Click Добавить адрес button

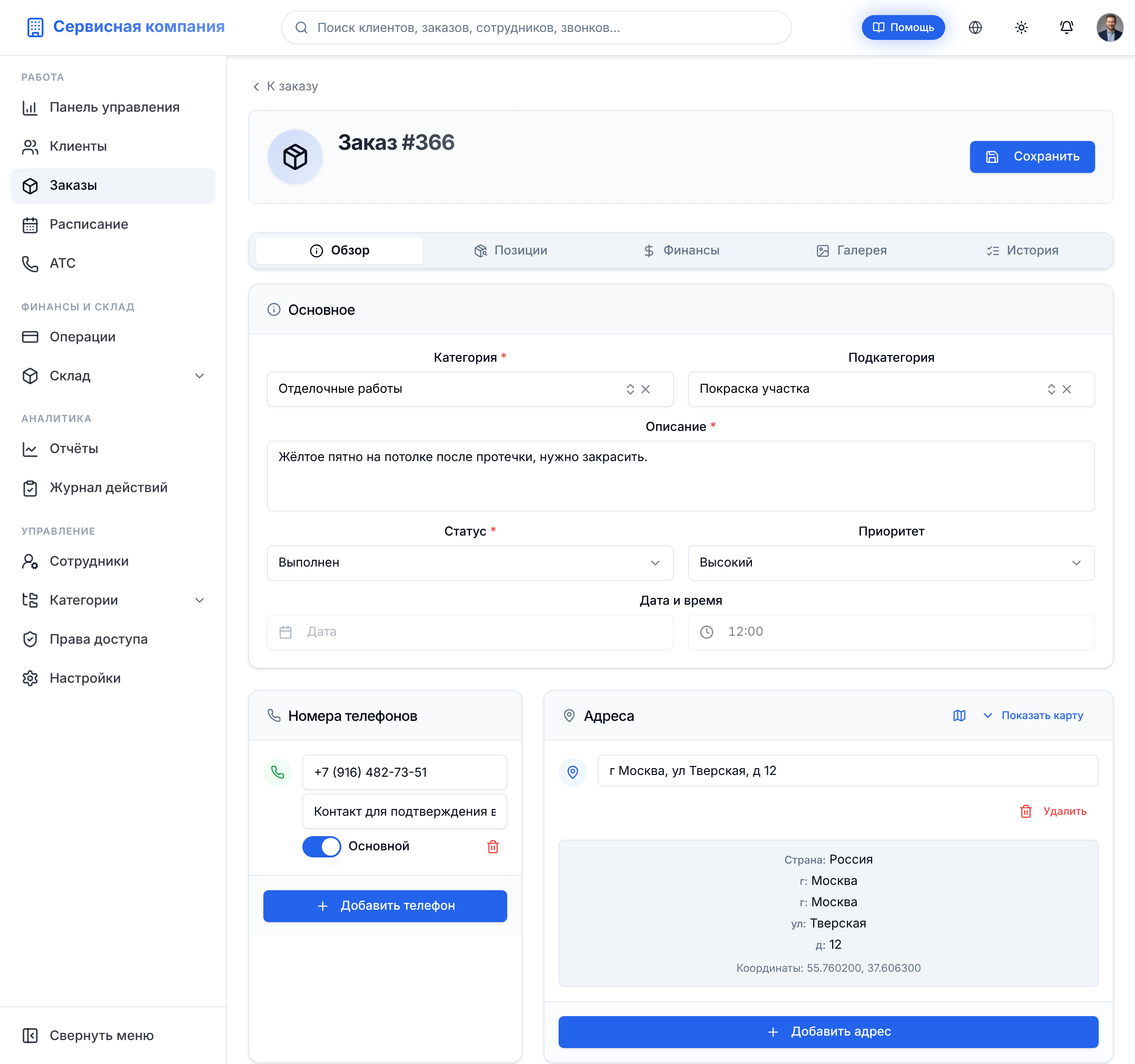[x=828, y=1032]
